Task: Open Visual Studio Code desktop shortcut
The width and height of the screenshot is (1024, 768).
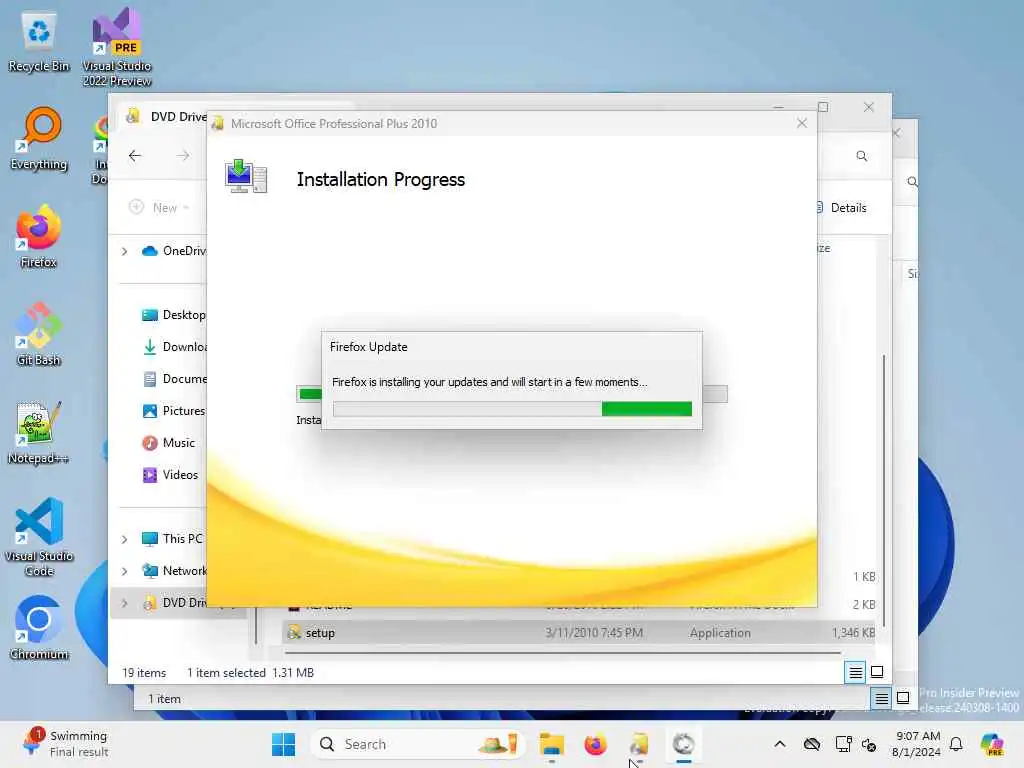Action: 39,537
